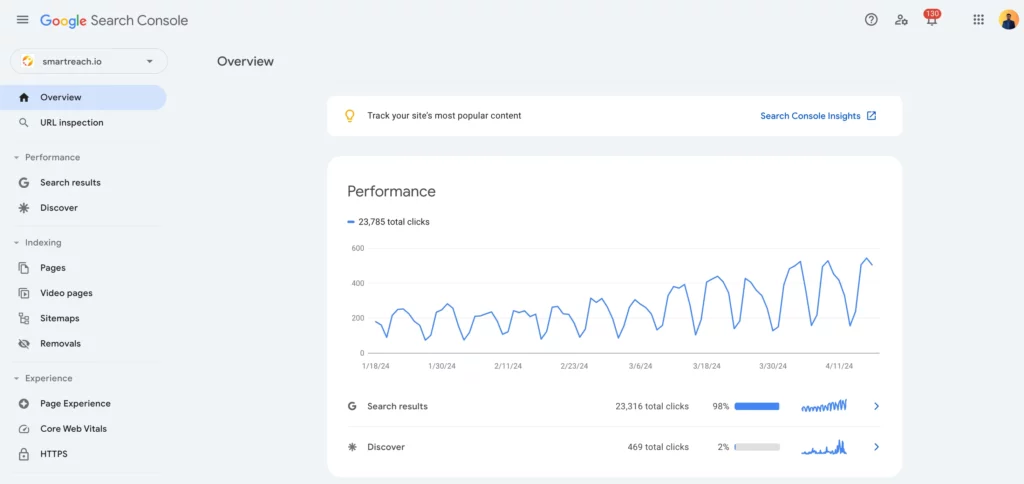
Task: Click the lightbulb tip icon
Action: pos(349,116)
